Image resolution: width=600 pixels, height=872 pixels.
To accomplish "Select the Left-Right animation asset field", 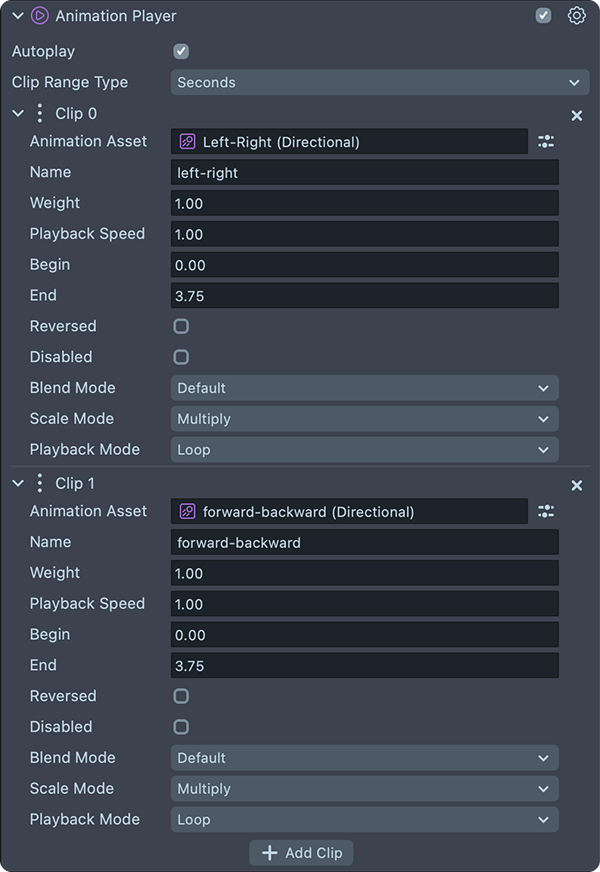I will click(349, 142).
